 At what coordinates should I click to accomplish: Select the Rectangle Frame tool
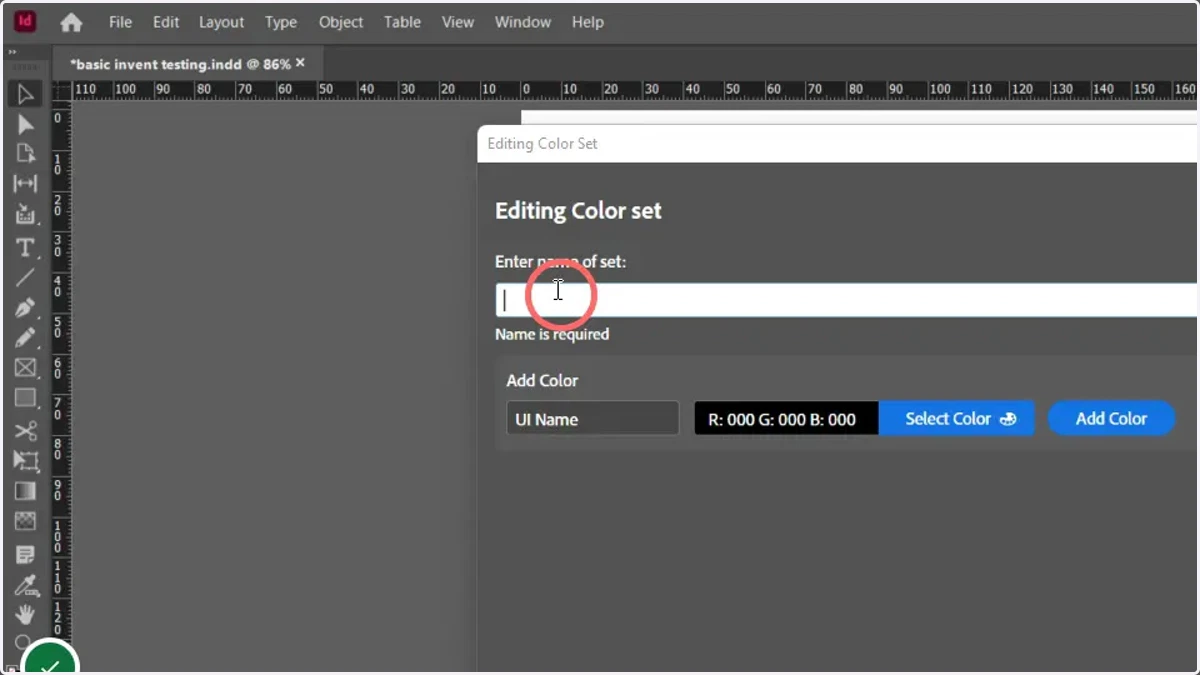pos(25,368)
